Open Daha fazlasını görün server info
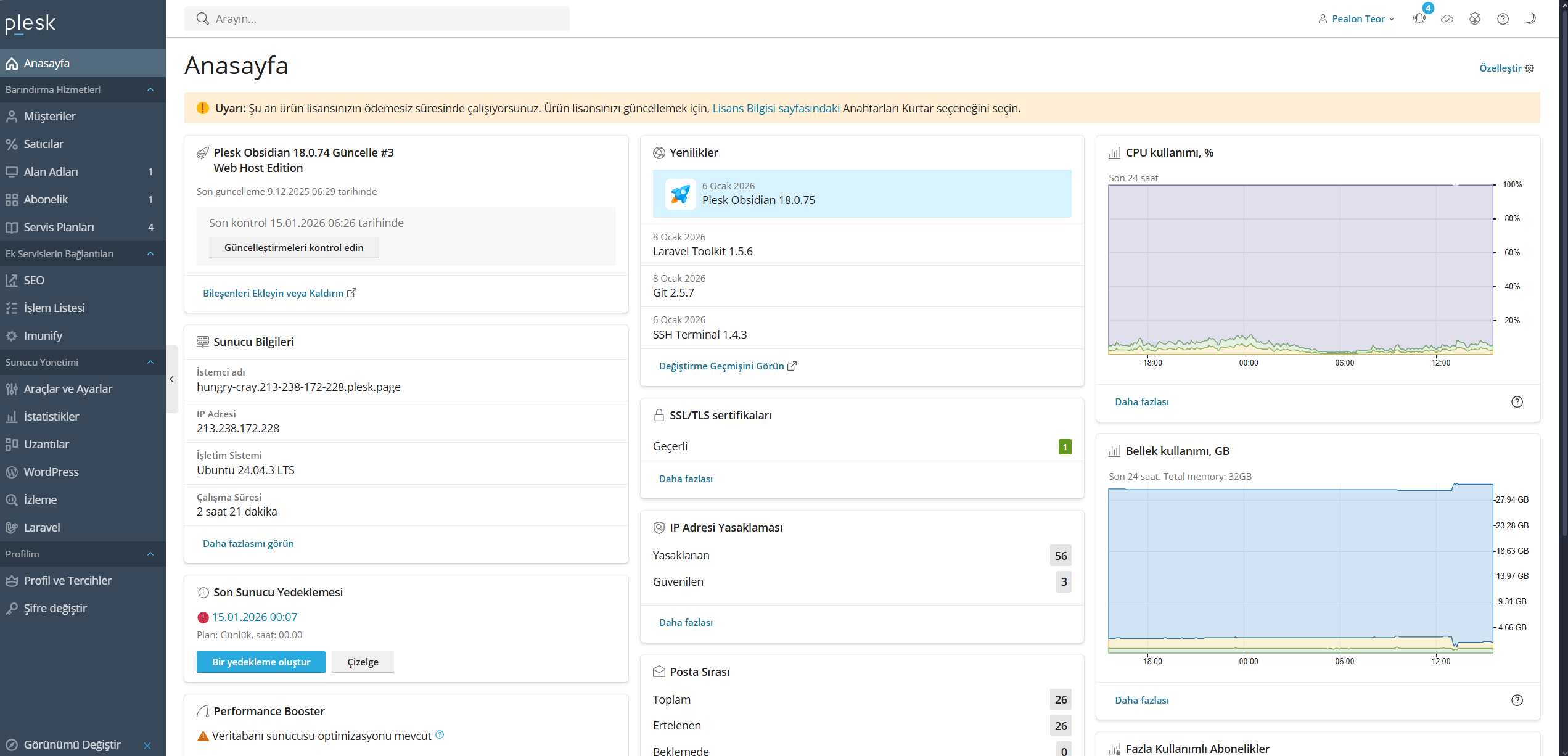 coord(248,543)
